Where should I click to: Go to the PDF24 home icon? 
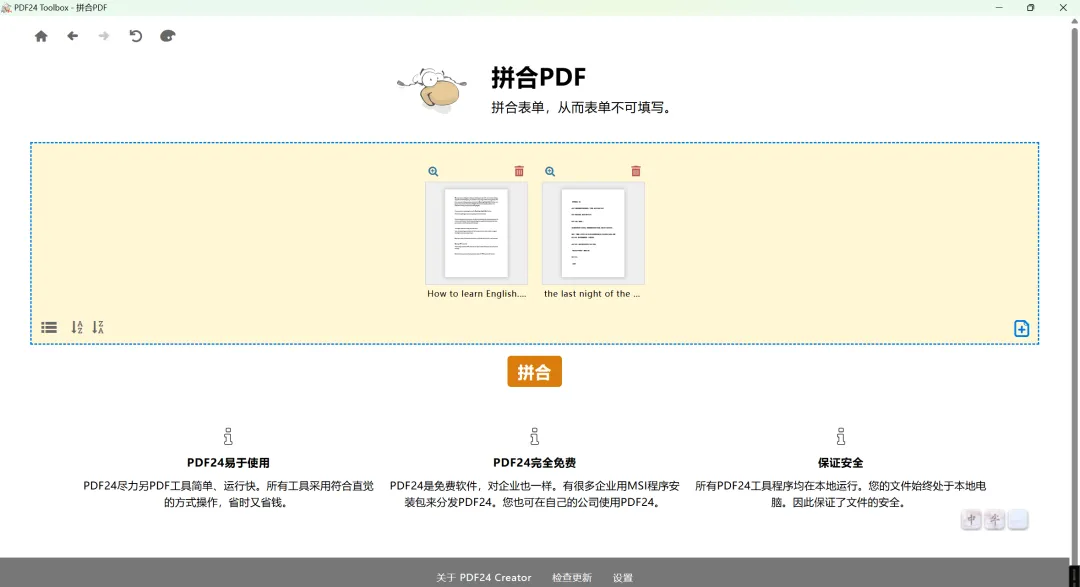click(41, 36)
